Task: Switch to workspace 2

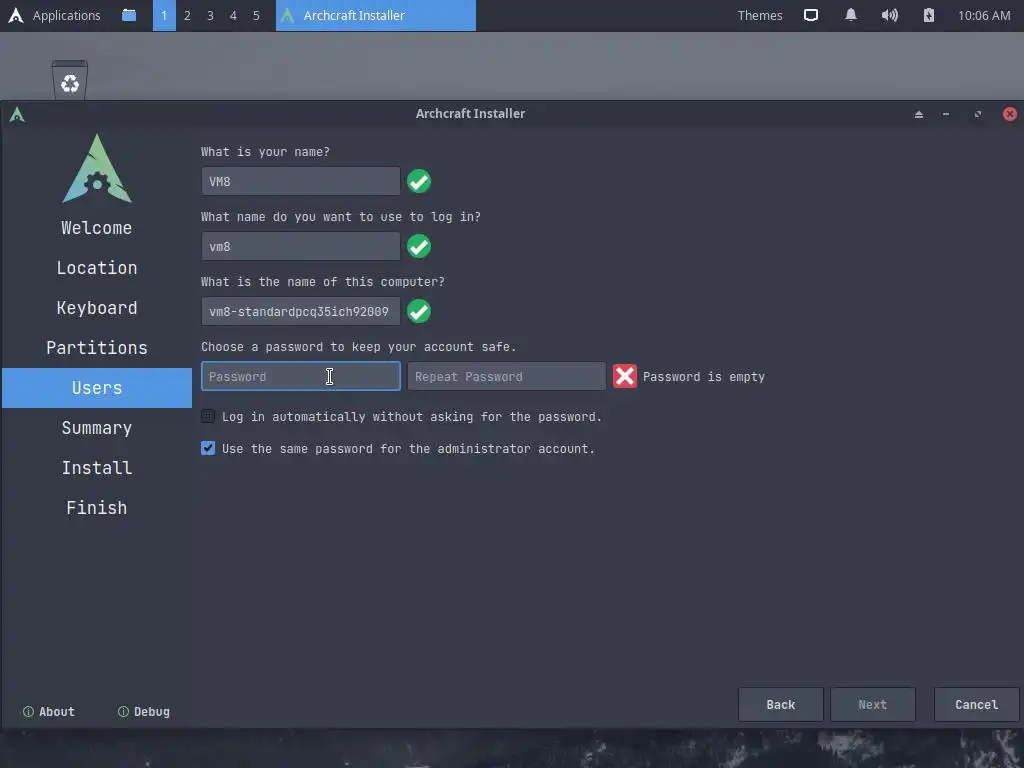Action: pyautogui.click(x=187, y=15)
